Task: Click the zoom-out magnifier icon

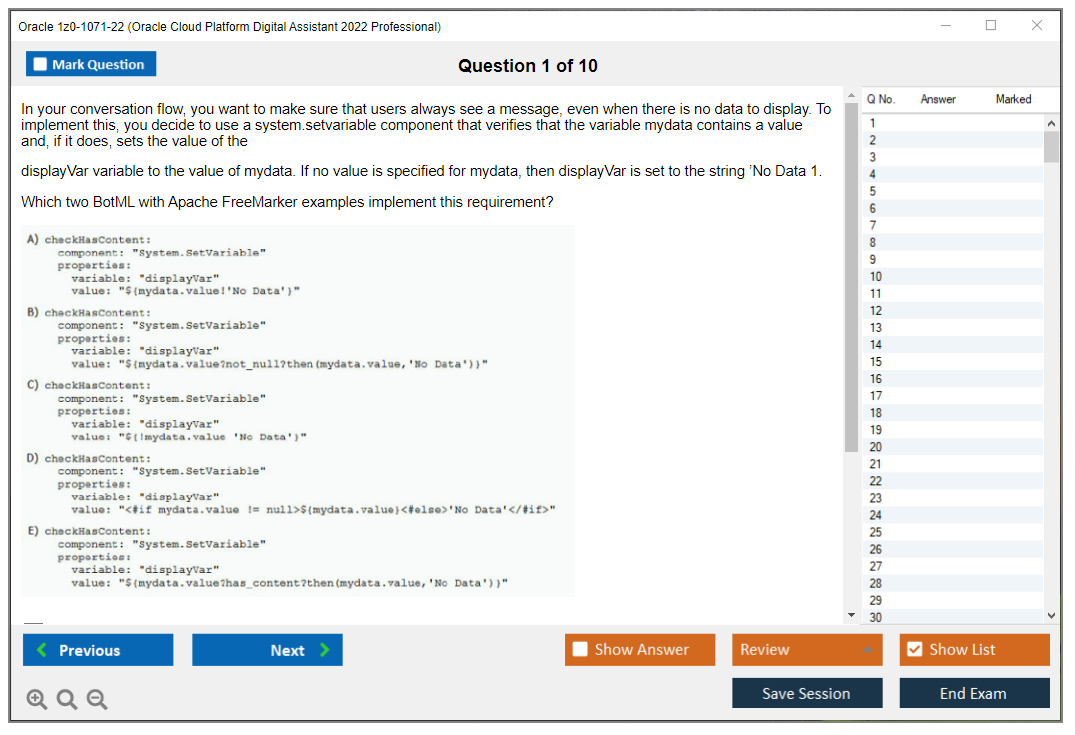Action: tap(96, 699)
